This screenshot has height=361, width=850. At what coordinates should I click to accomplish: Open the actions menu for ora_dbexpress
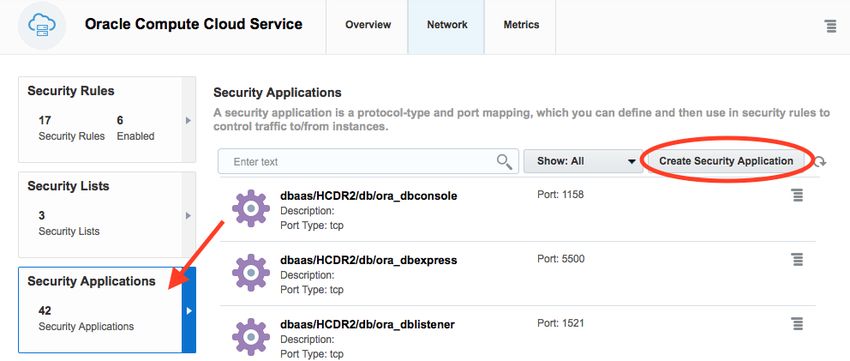click(797, 259)
